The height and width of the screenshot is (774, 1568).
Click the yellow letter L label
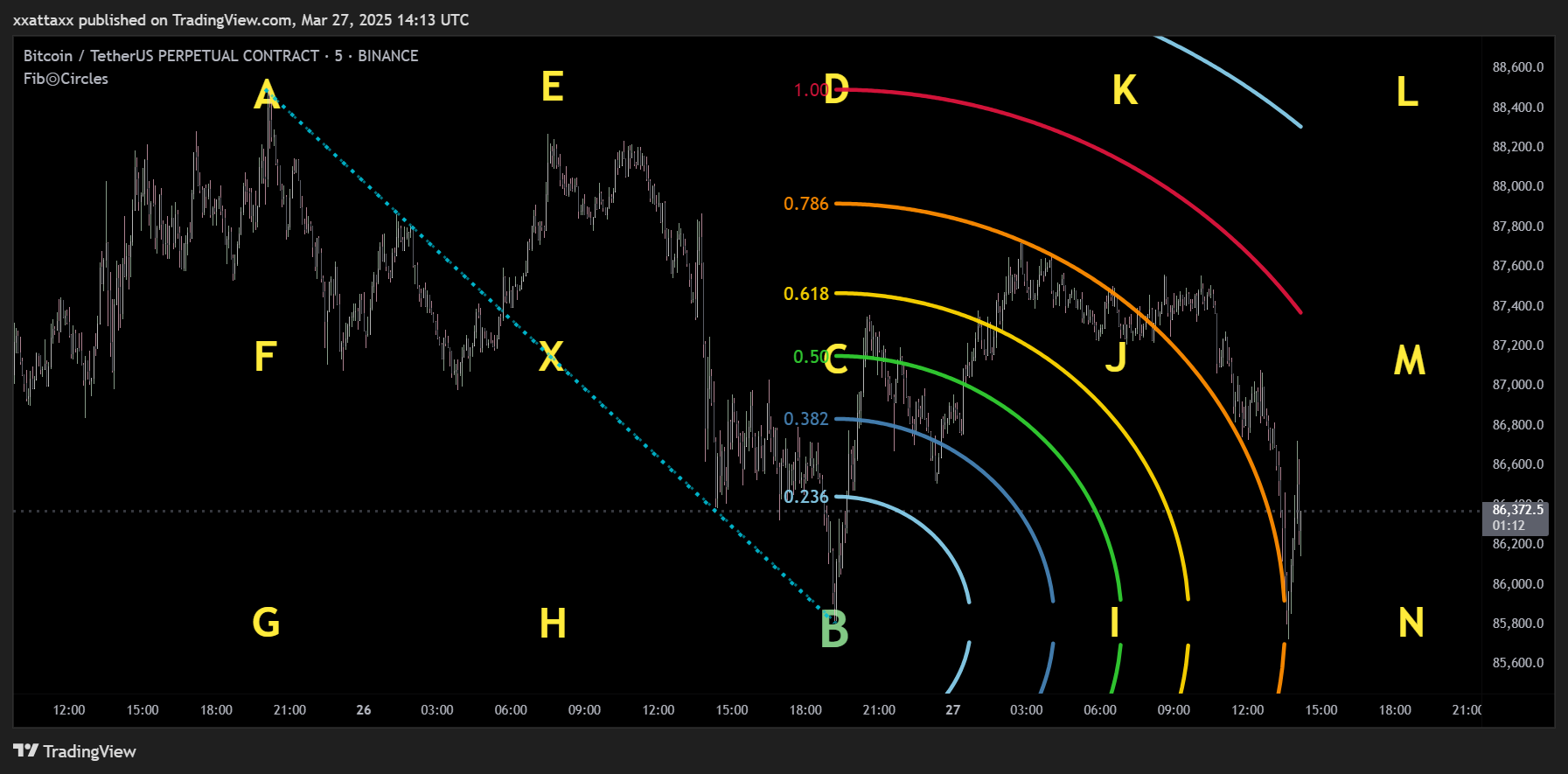(1407, 91)
